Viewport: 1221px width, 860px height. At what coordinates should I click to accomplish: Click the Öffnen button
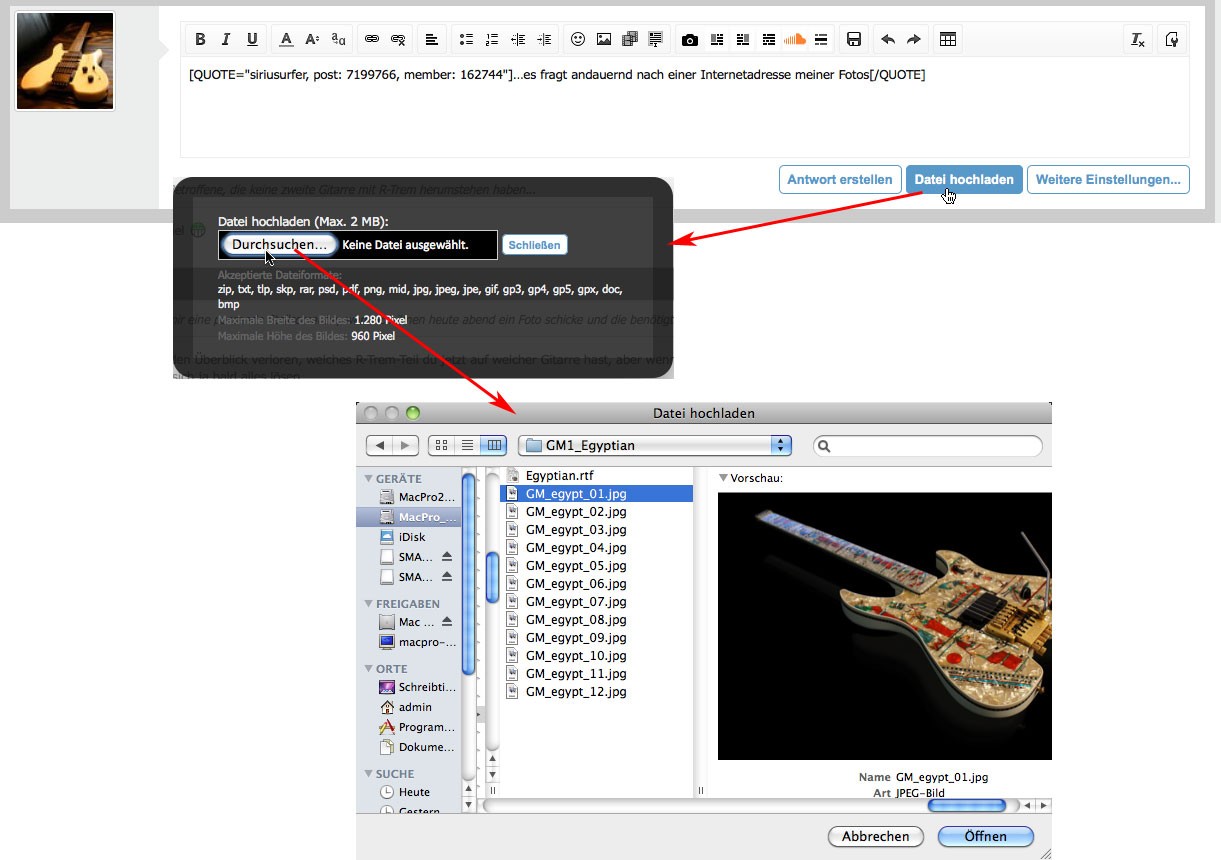986,837
